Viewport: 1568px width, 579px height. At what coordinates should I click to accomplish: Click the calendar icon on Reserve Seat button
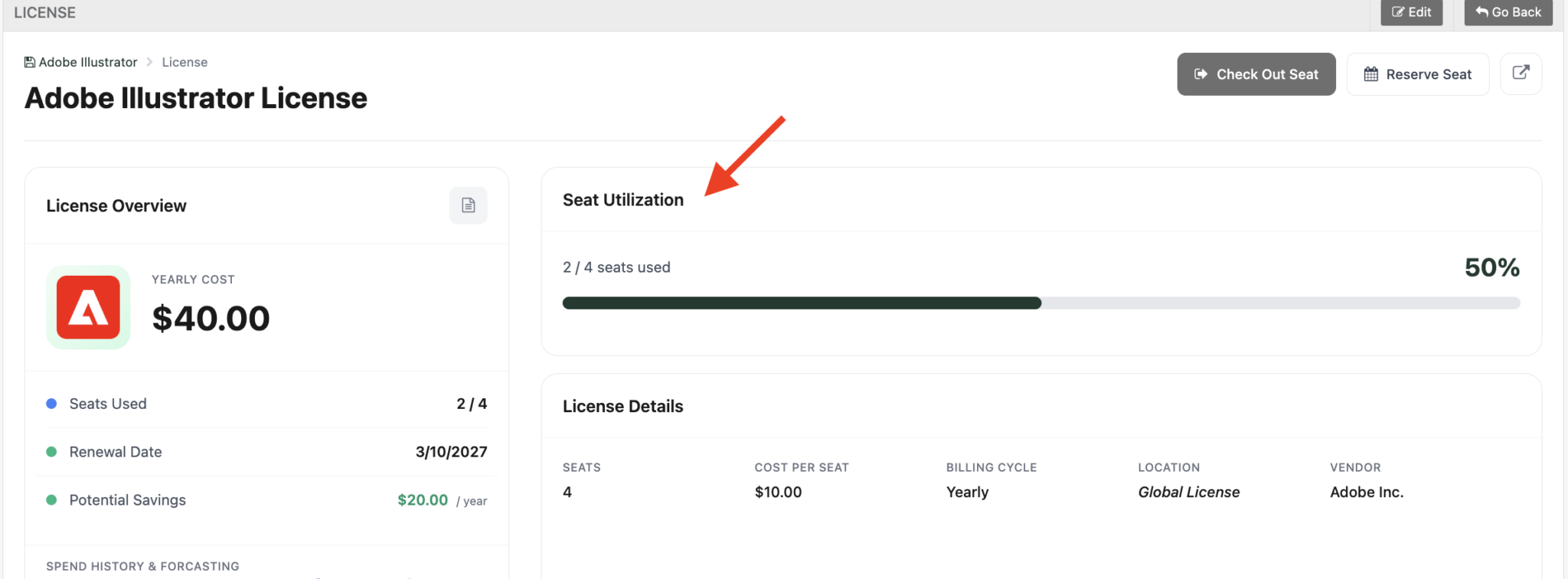point(1370,74)
